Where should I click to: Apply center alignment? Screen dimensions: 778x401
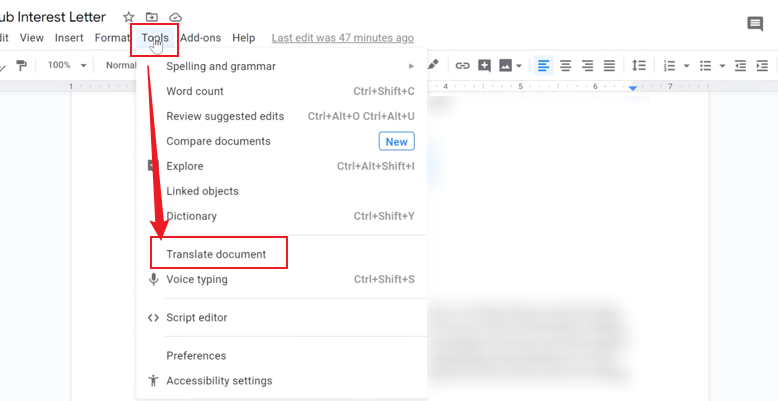coord(566,66)
